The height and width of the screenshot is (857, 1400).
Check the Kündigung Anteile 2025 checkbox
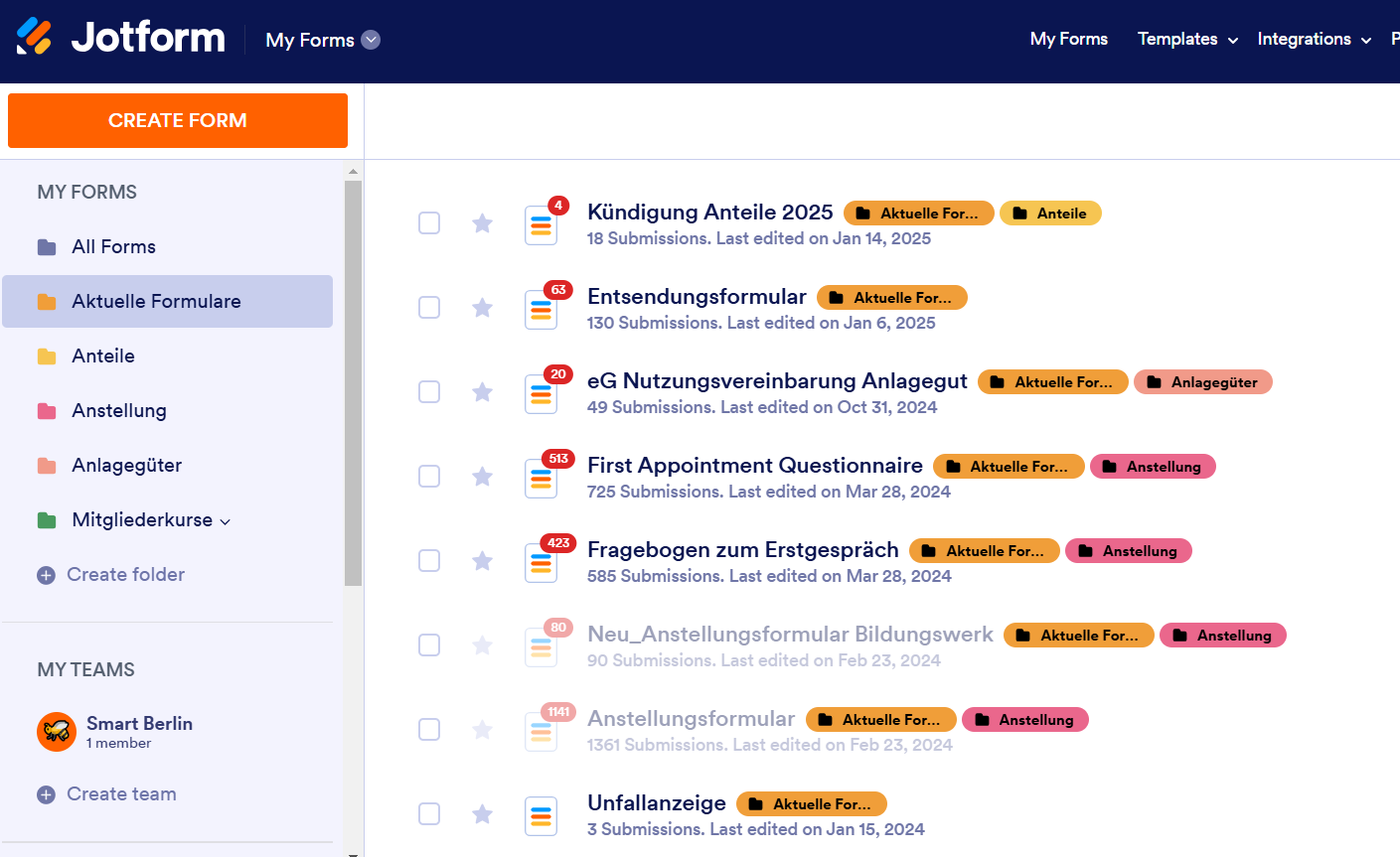pos(429,222)
